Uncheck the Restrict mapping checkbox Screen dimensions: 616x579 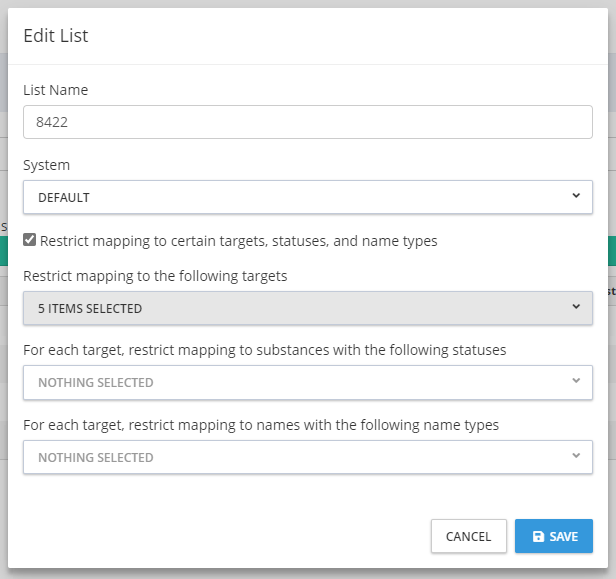30,240
